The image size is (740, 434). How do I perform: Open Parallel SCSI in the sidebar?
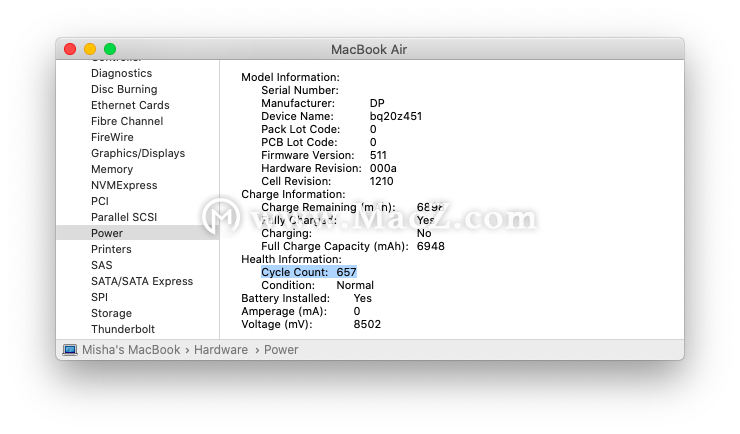tap(124, 217)
